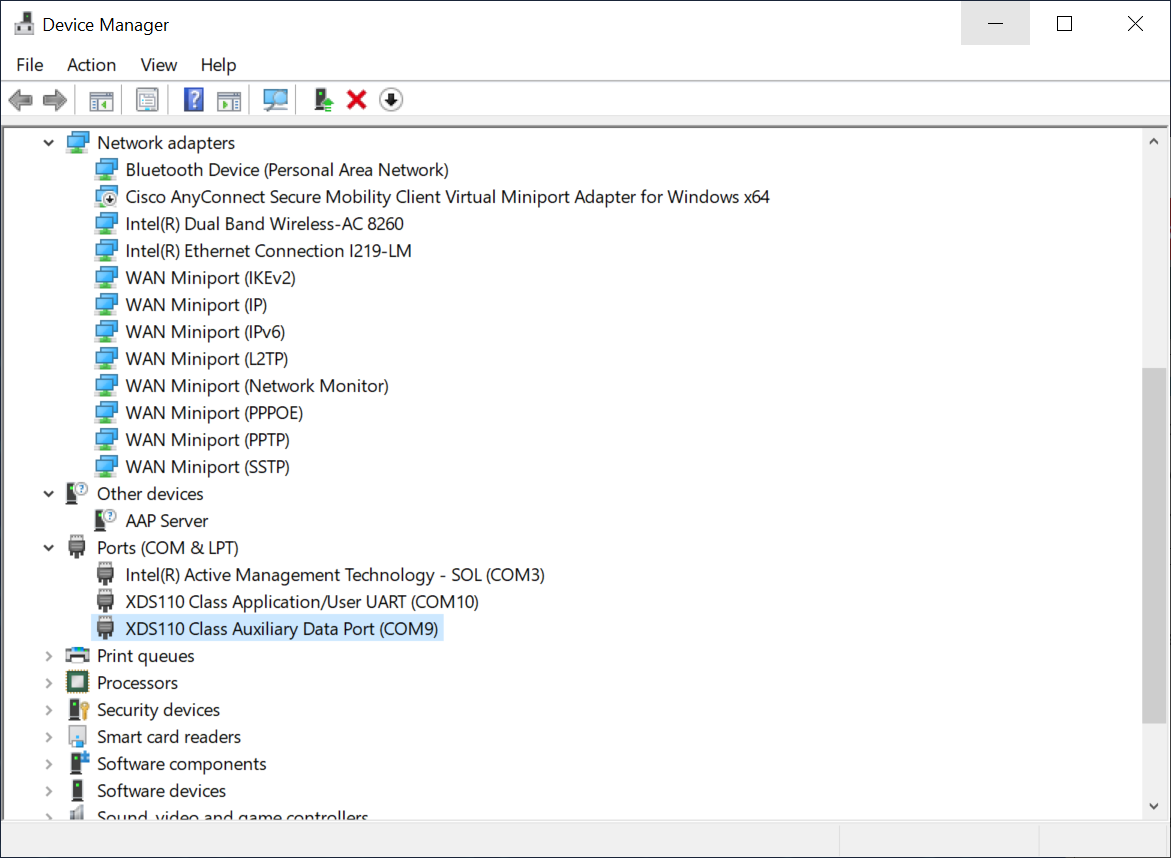Select XDS110 Class Application/User UART (COM10)

point(302,602)
